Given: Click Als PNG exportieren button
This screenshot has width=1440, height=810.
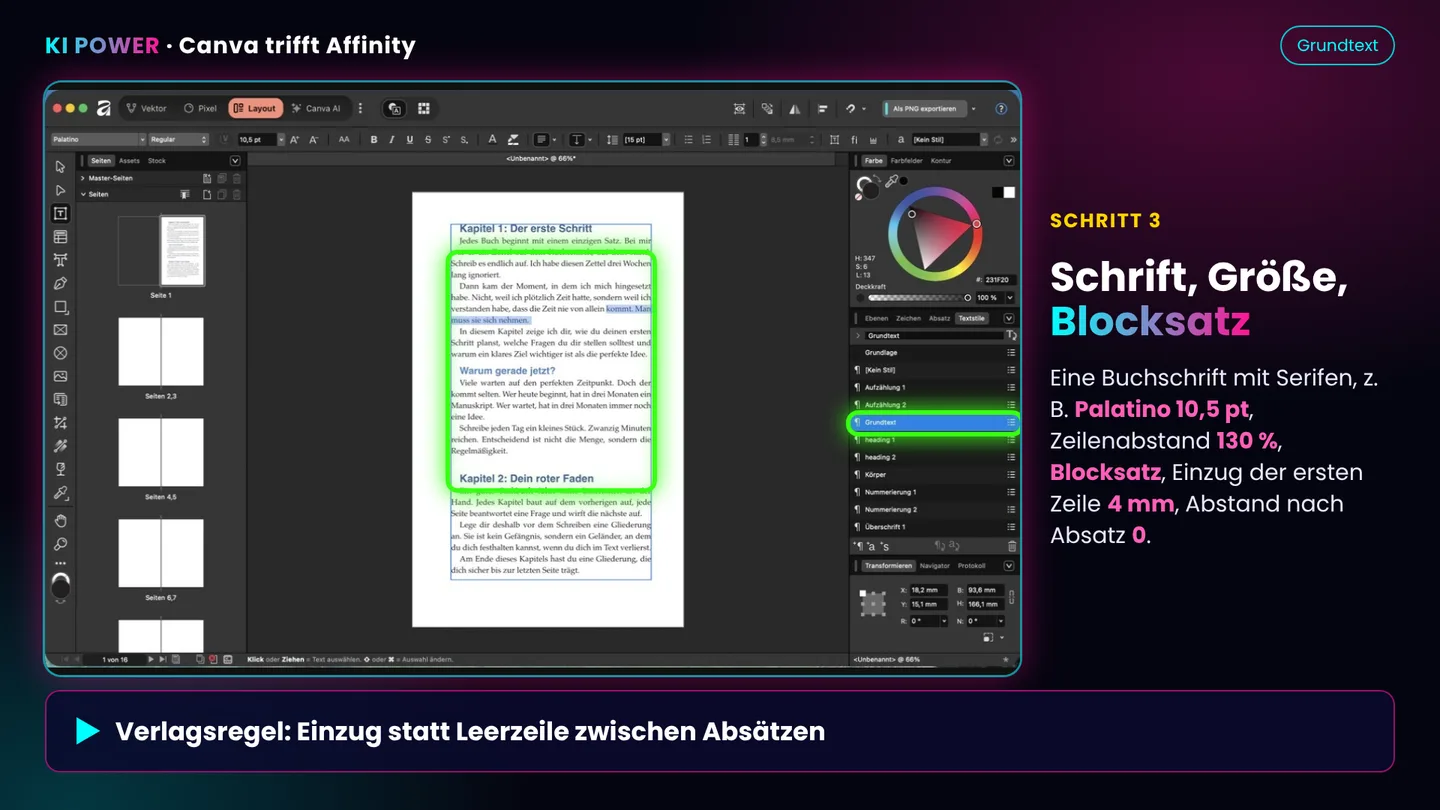Looking at the screenshot, I should [924, 108].
